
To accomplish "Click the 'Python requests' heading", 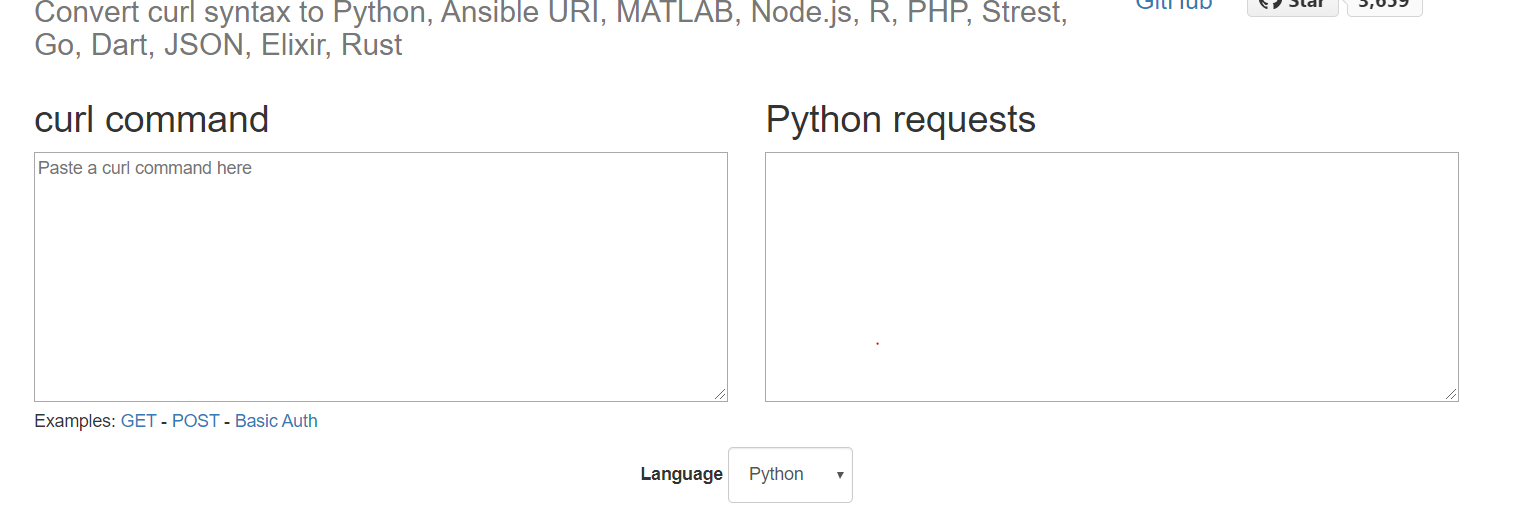I will (900, 120).
